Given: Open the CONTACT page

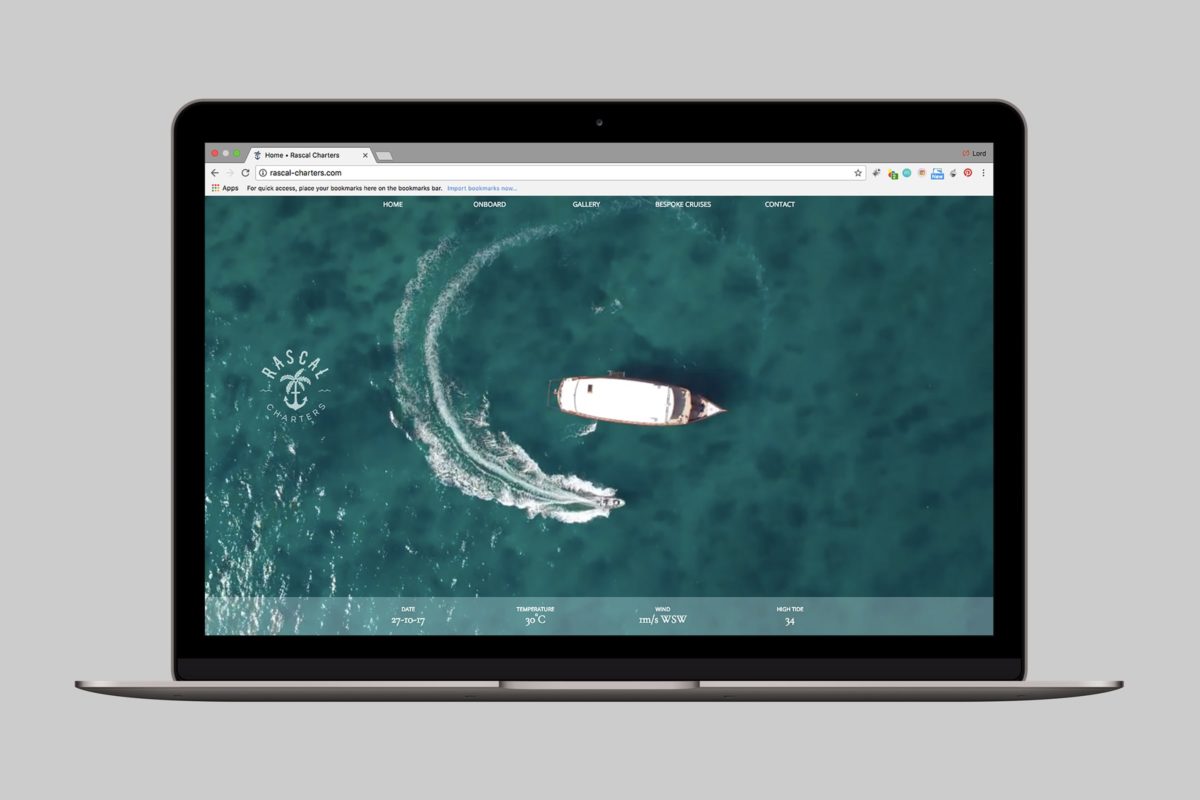Looking at the screenshot, I should coord(780,205).
